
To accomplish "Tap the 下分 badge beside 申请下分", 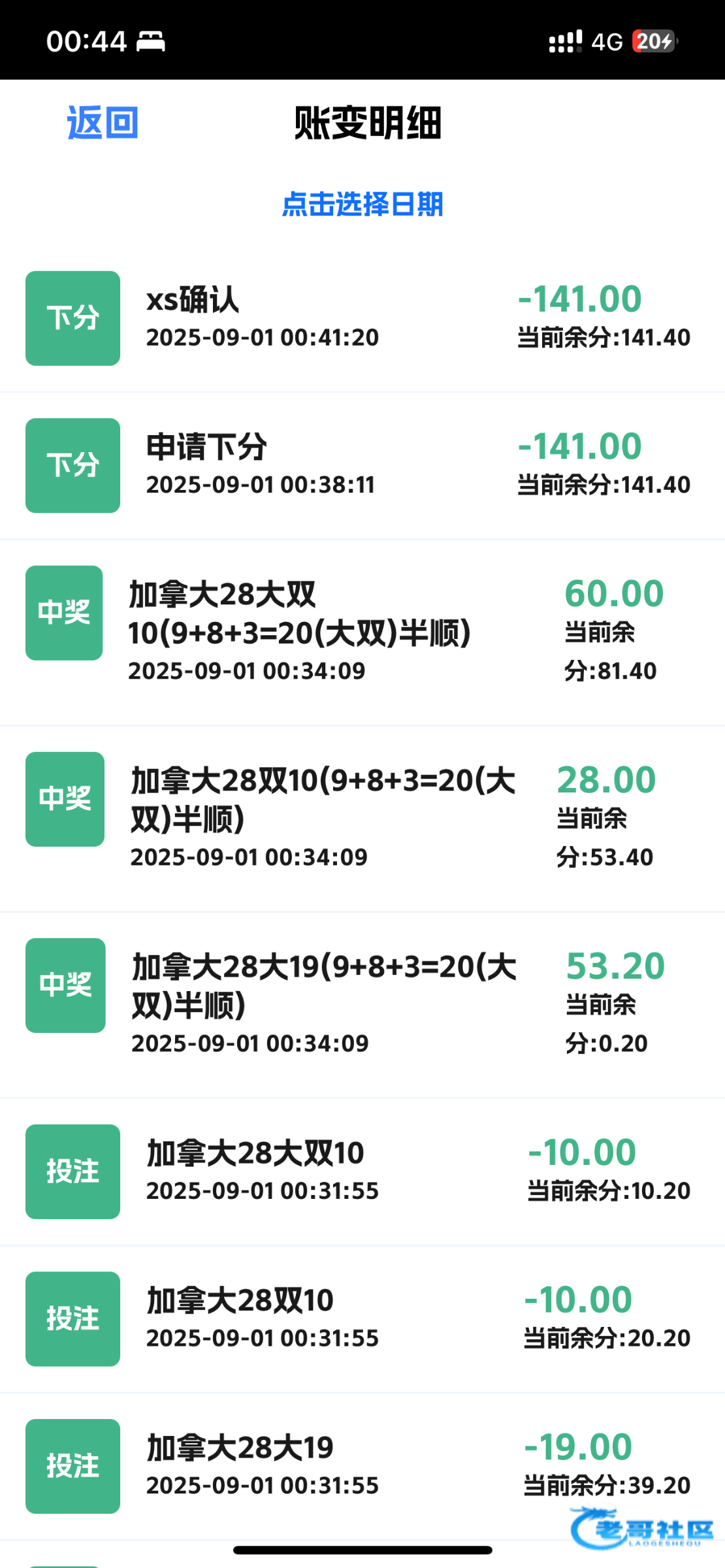I will pyautogui.click(x=72, y=465).
